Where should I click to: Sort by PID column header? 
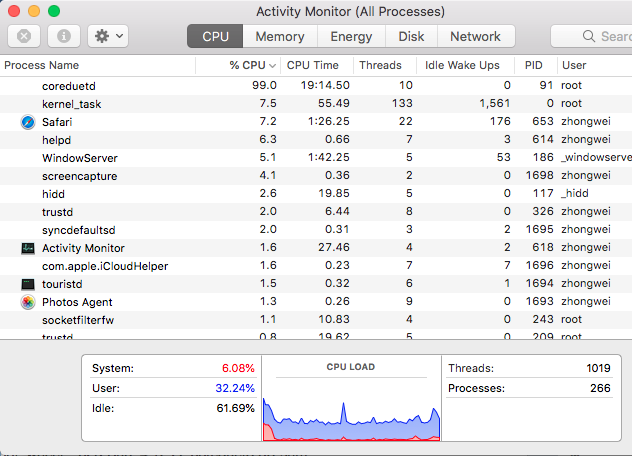pos(536,65)
